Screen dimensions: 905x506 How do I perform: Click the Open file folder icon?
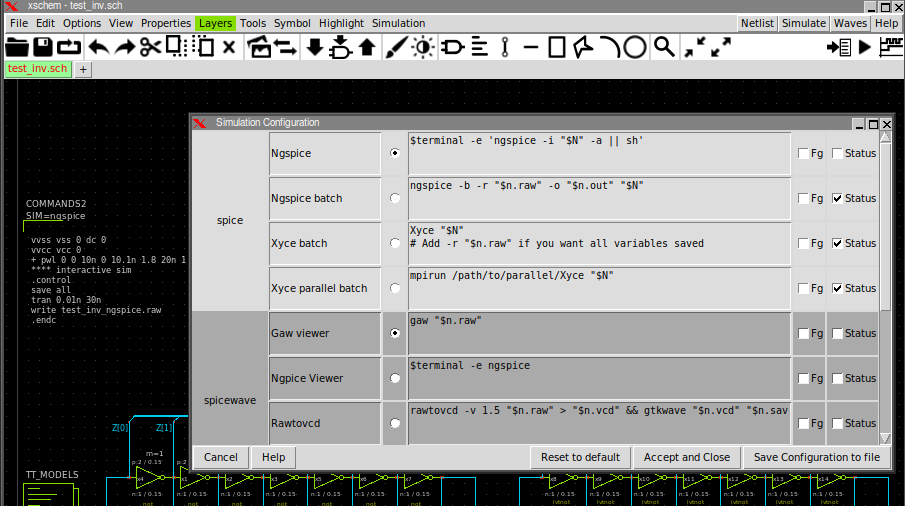point(17,46)
